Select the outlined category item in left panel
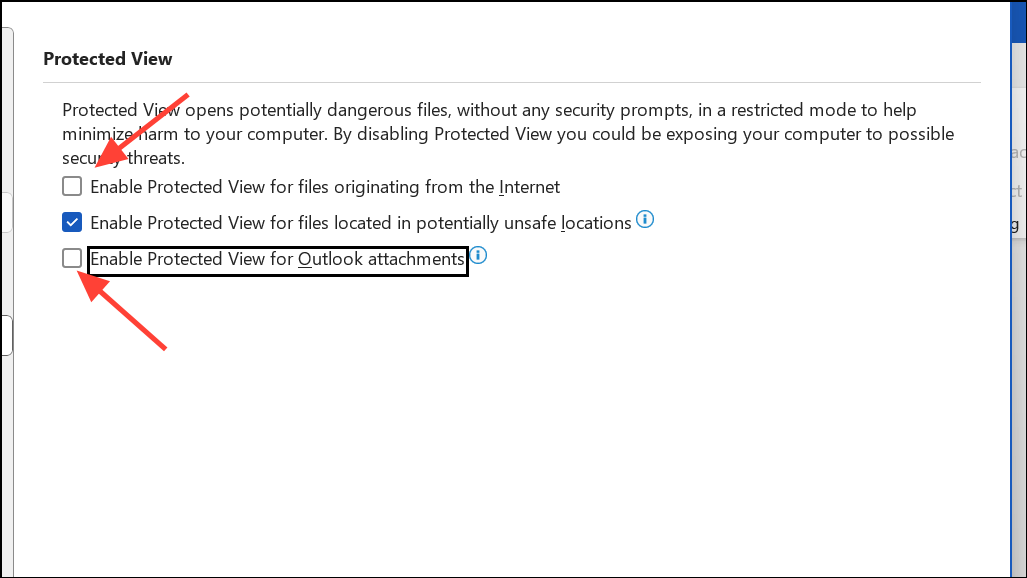 [6, 336]
